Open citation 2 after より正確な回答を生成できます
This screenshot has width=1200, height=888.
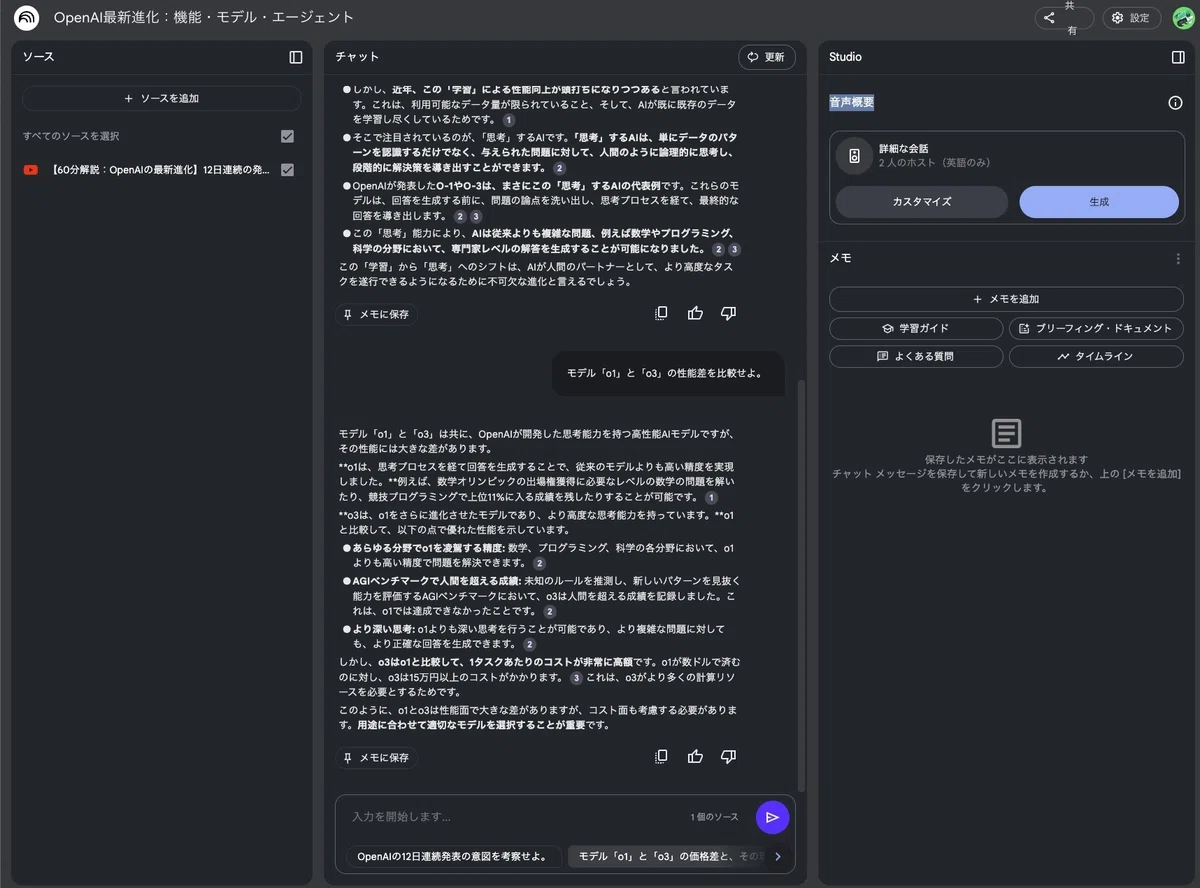point(530,645)
